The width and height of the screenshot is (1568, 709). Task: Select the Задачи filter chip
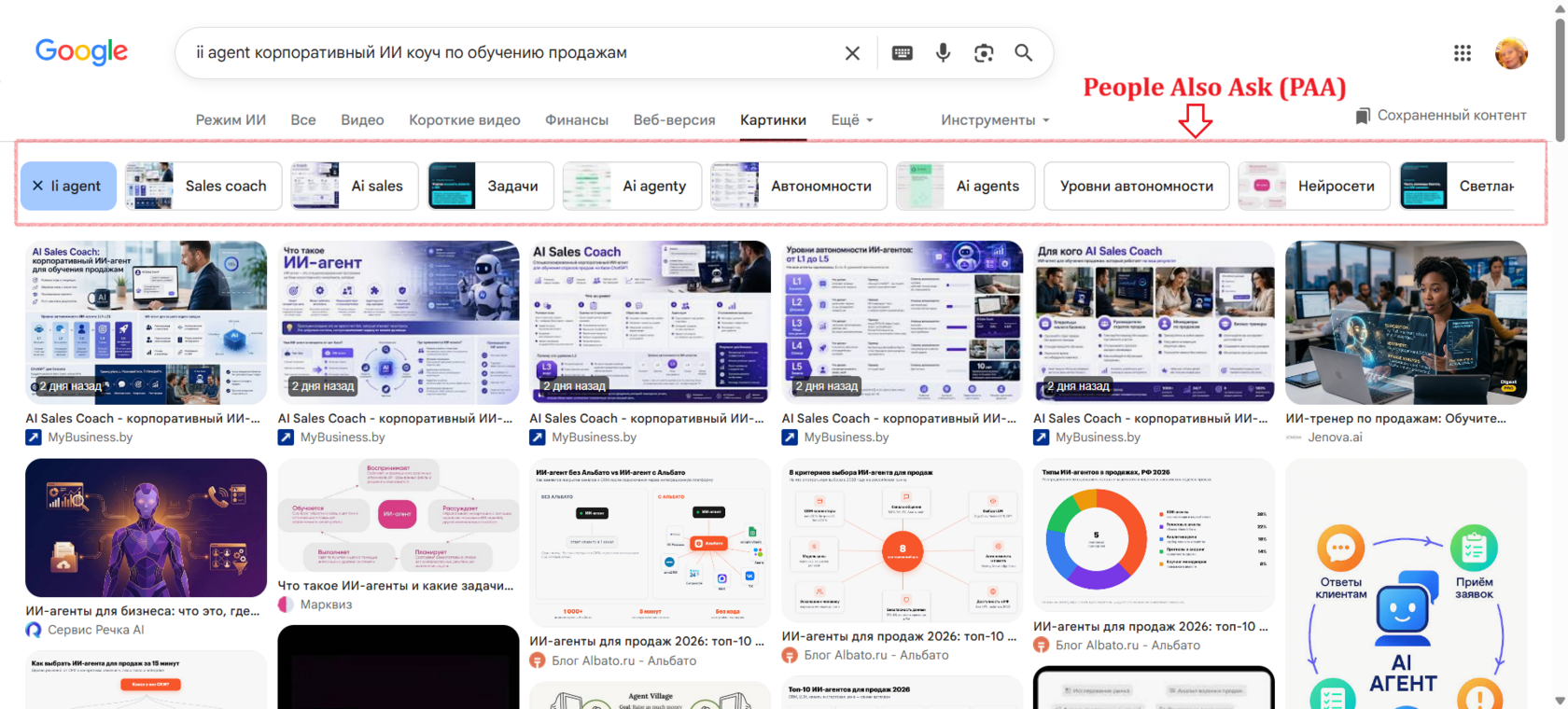pos(490,186)
